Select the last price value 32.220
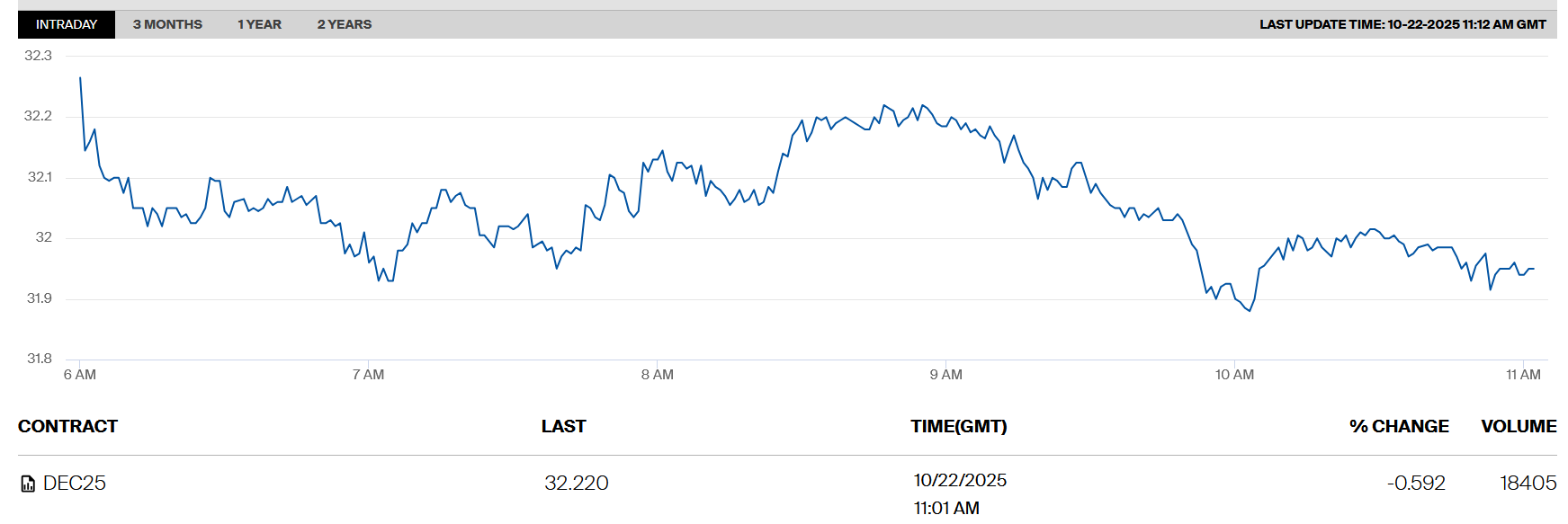Viewport: 1568px width, 524px height. pyautogui.click(x=576, y=484)
